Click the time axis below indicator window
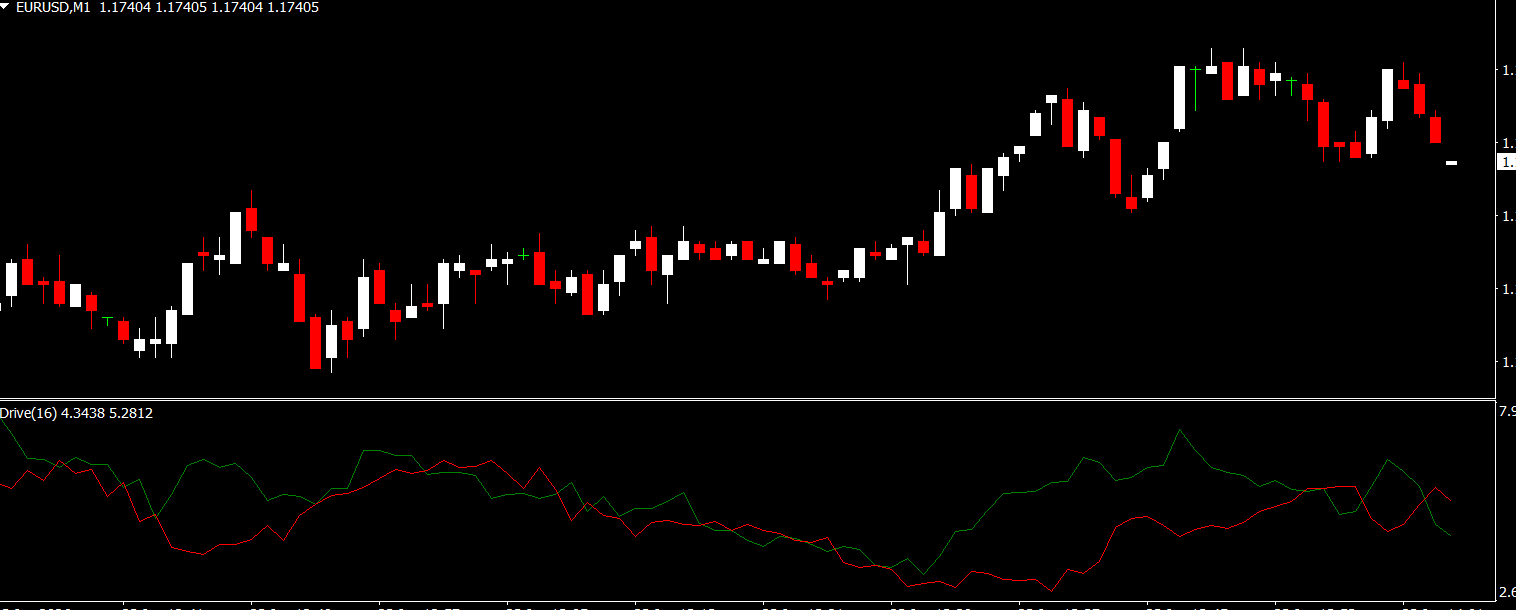Image resolution: width=1516 pixels, height=610 pixels. point(748,605)
